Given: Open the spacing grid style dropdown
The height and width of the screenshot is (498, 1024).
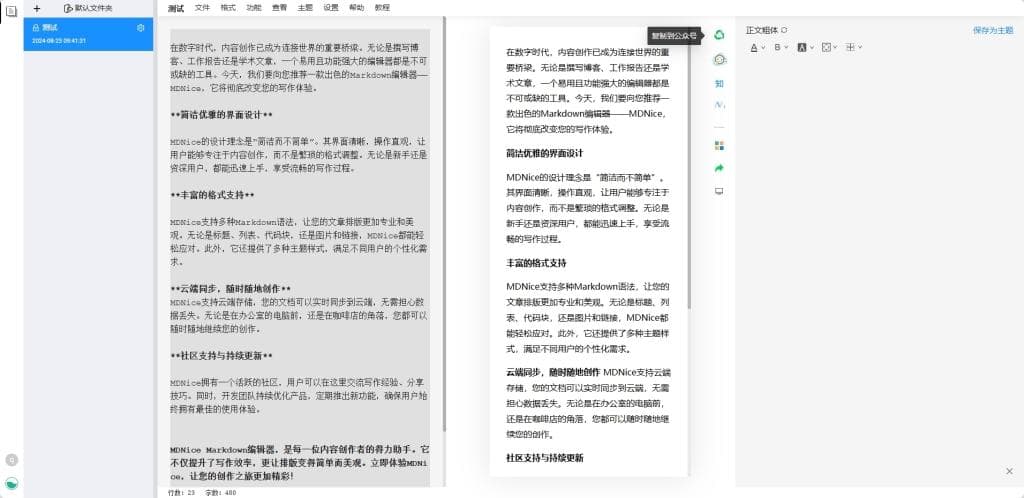Looking at the screenshot, I should [854, 47].
